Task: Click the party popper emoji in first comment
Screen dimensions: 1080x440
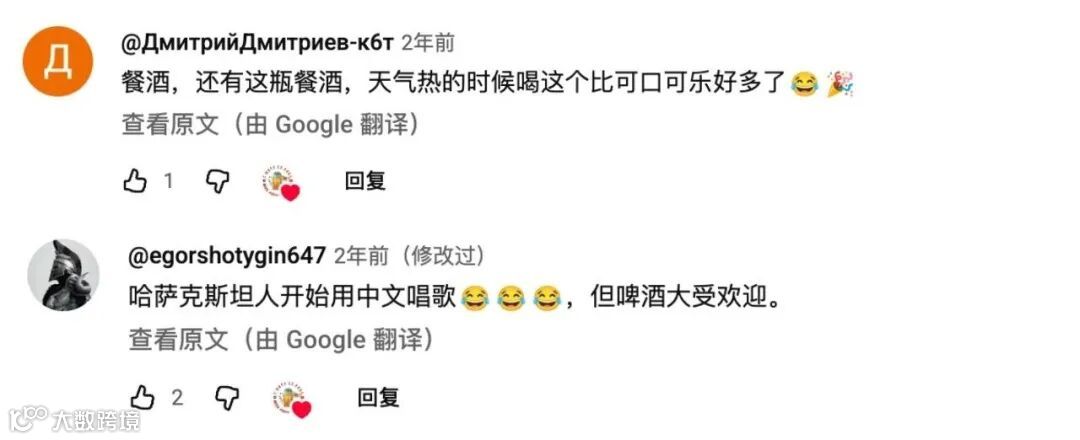Action: click(840, 84)
